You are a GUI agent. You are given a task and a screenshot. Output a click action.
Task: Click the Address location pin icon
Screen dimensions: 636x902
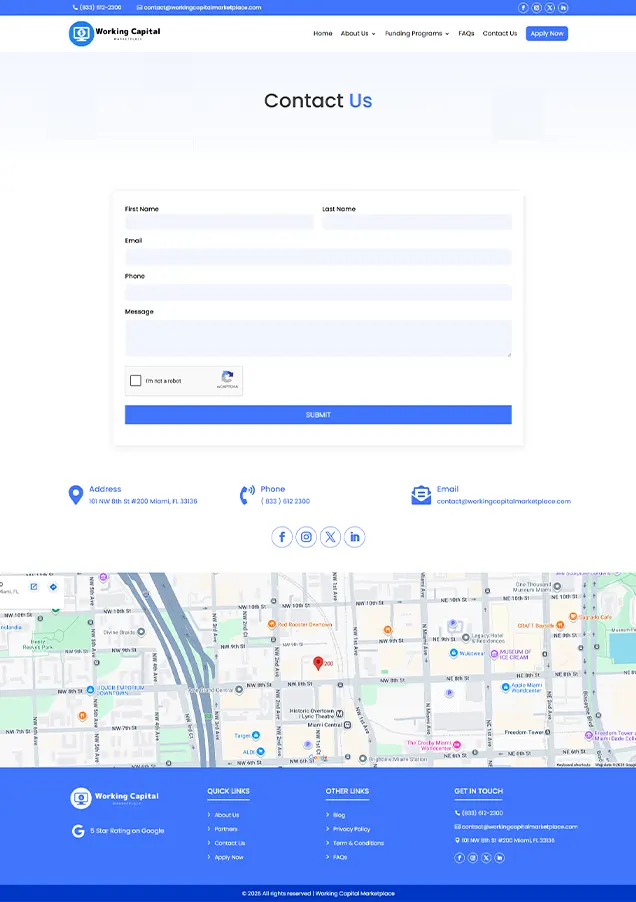(x=75, y=495)
